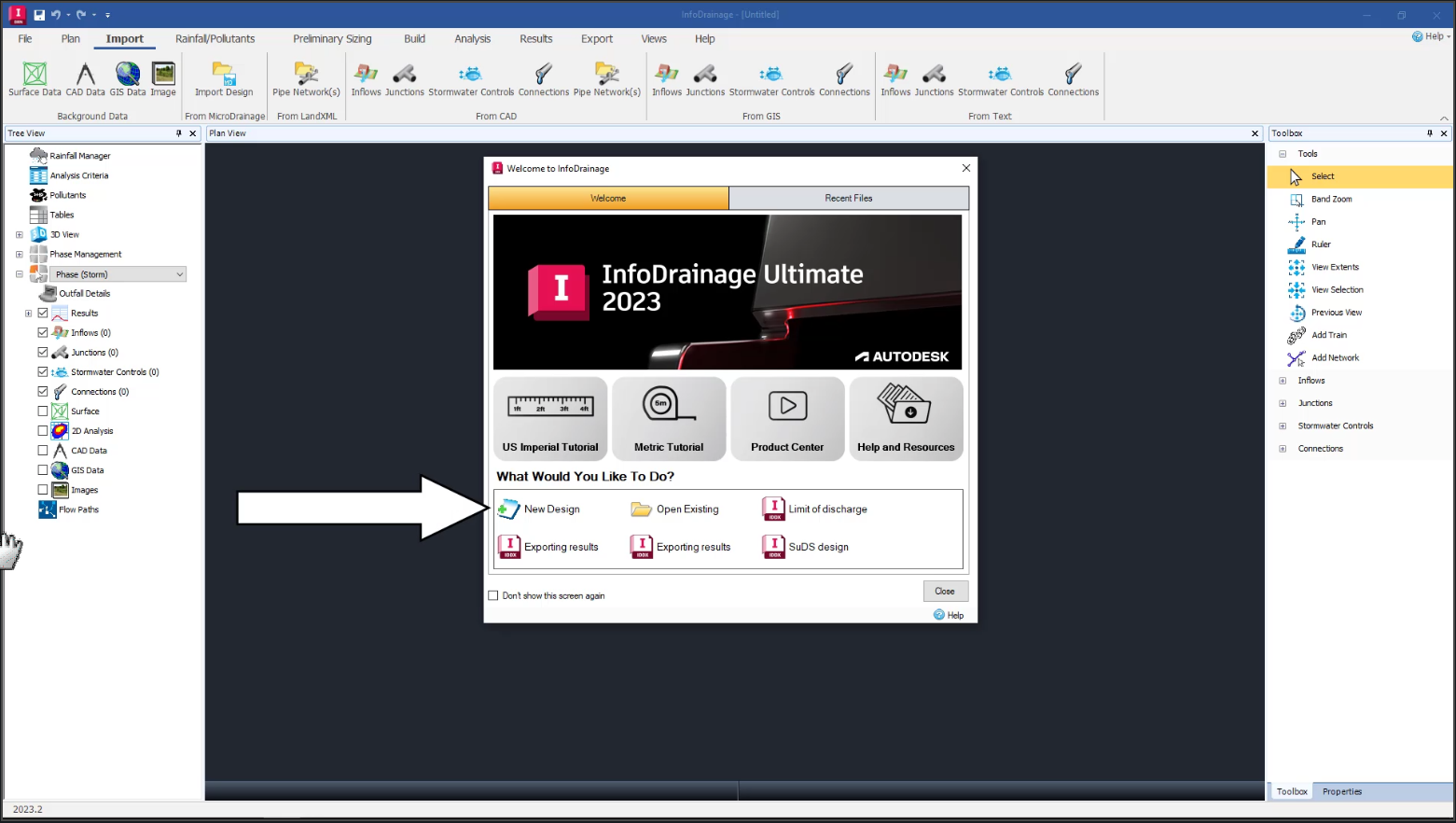Uncheck Connections (0) checkbox
Viewport: 1456px width, 823px height.
[43, 391]
